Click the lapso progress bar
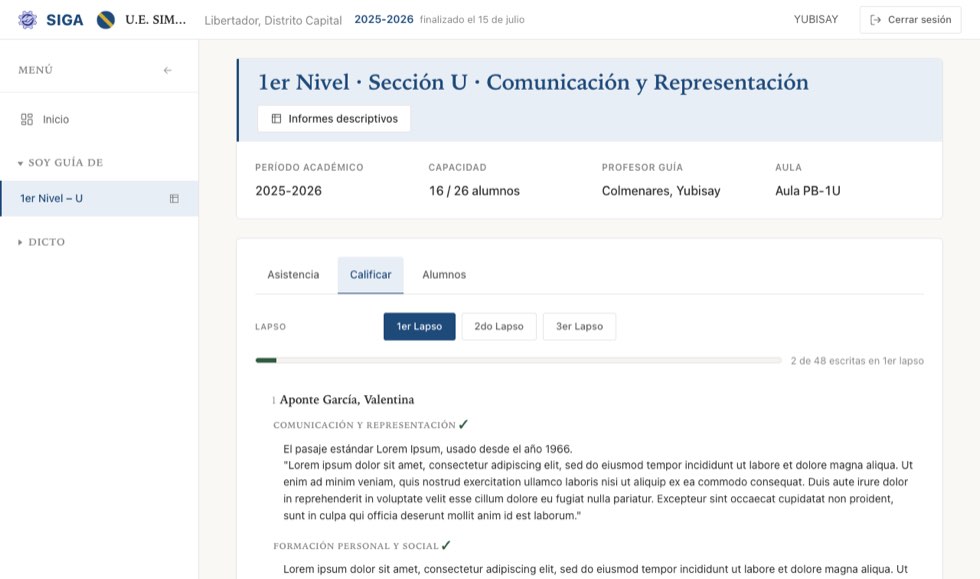980x579 pixels. point(519,361)
